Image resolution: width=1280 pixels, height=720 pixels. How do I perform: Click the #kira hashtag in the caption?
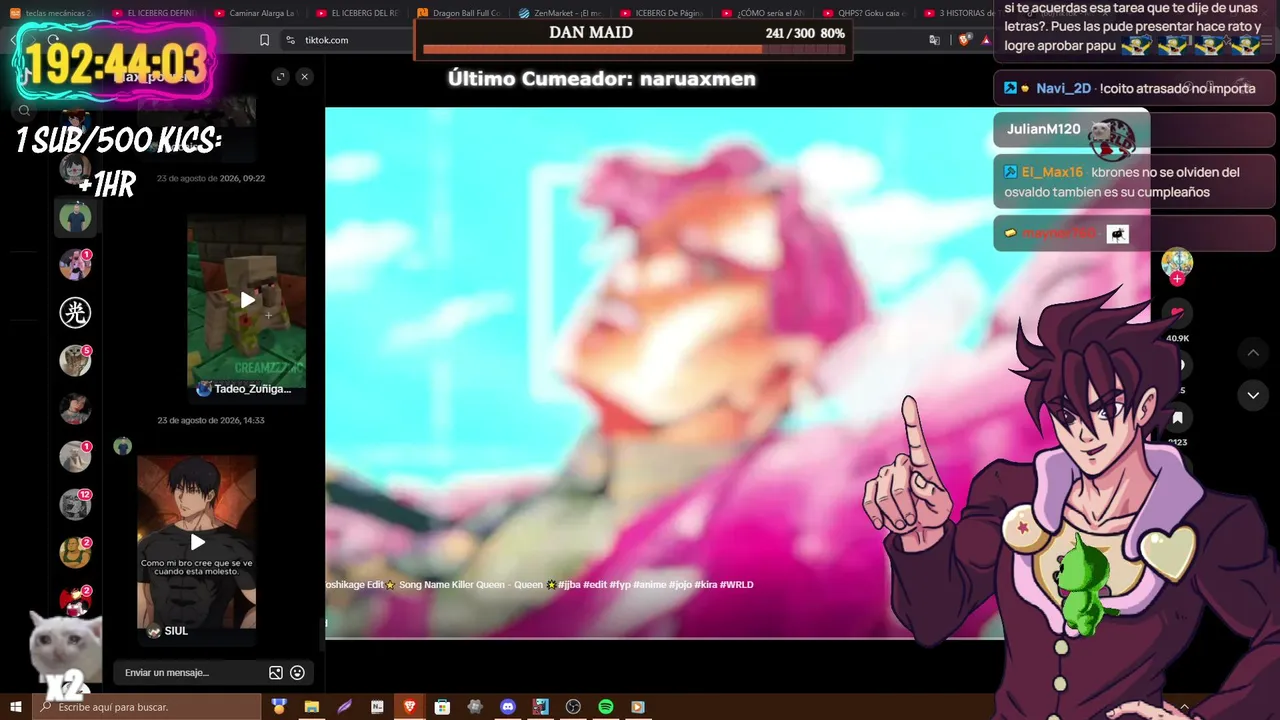706,584
